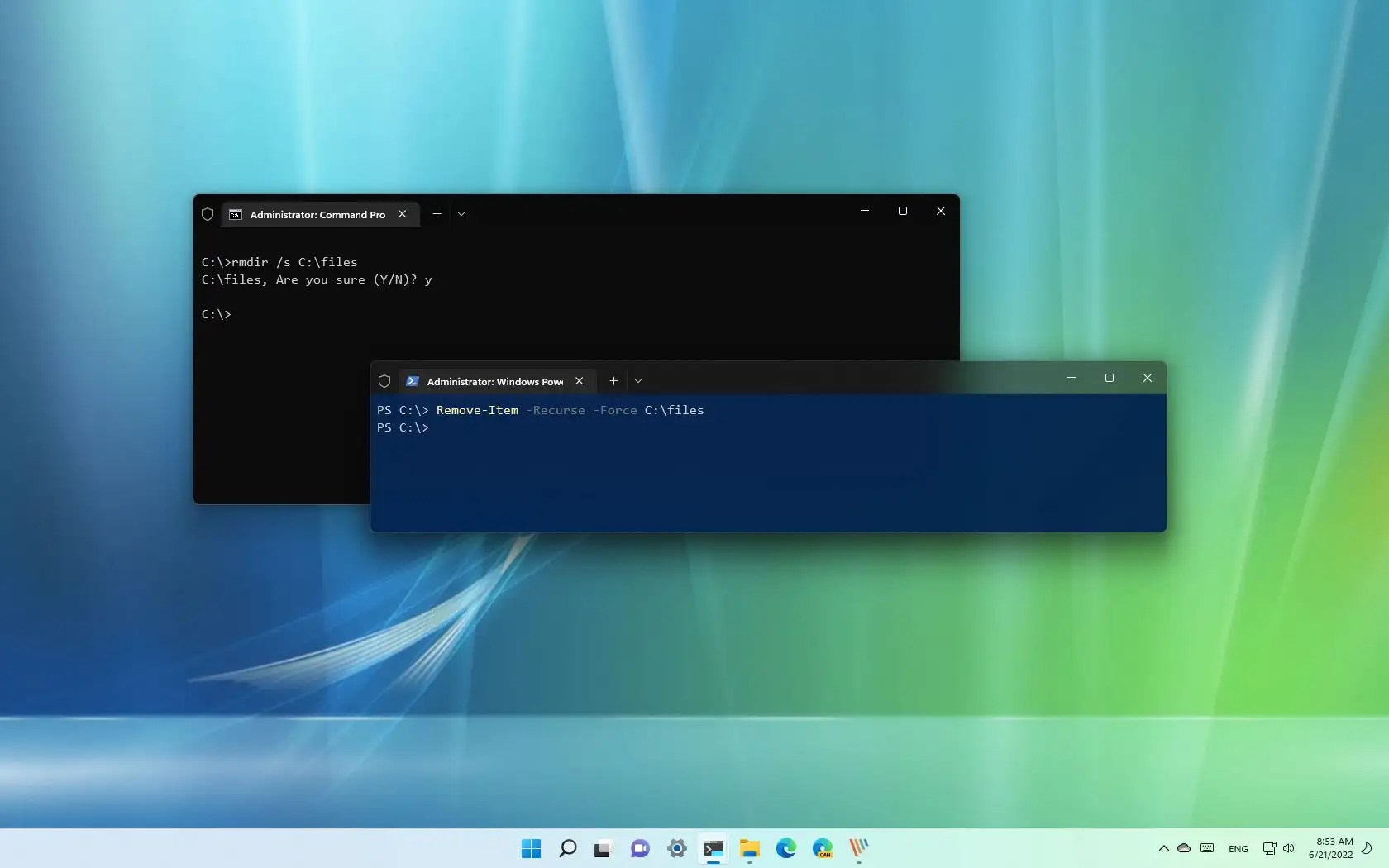Expand hidden icons in the system tray
Viewport: 1389px width, 868px height.
point(1163,849)
